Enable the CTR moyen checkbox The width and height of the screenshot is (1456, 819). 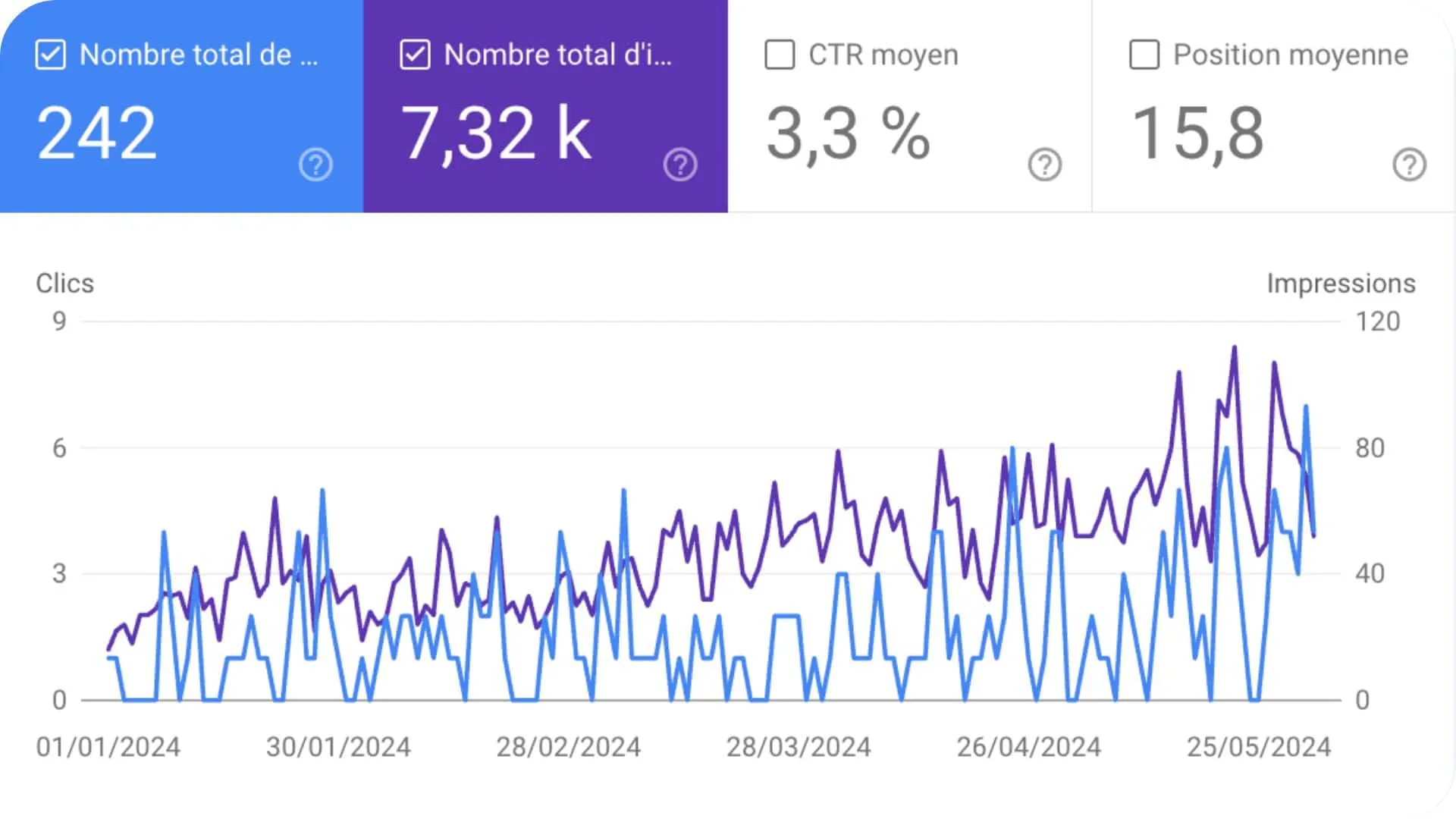(x=780, y=55)
